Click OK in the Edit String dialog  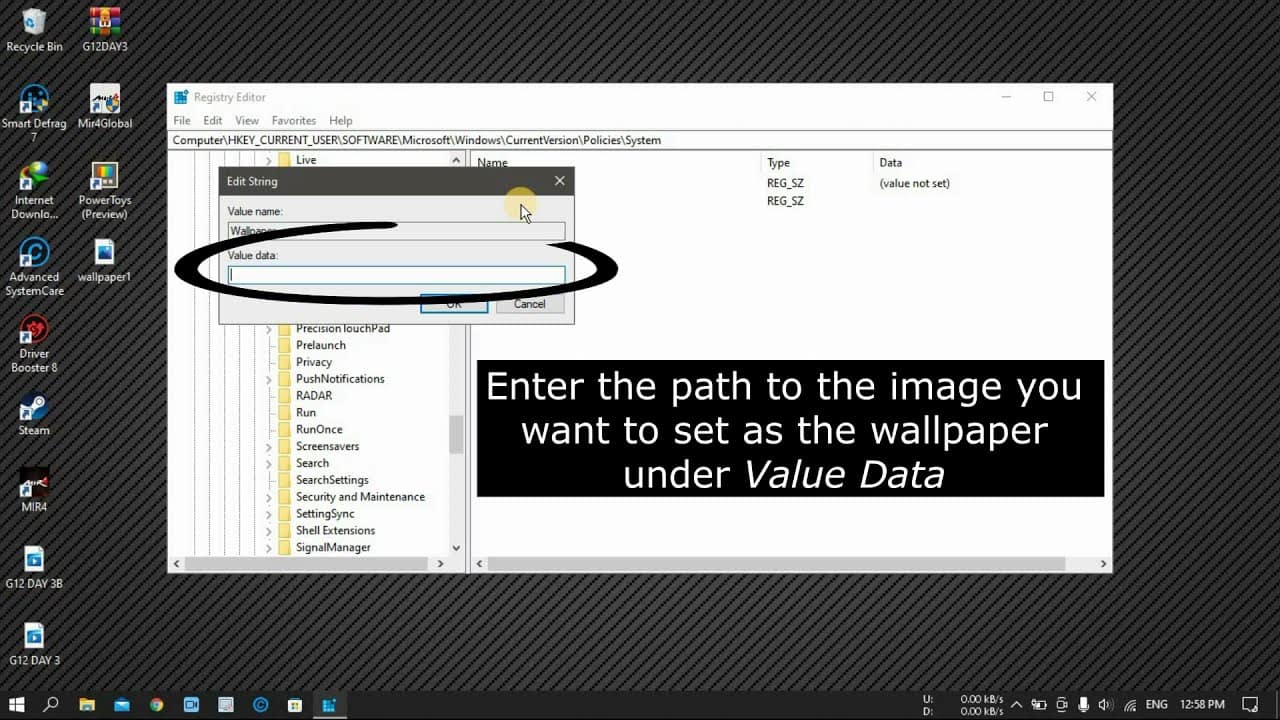point(453,303)
